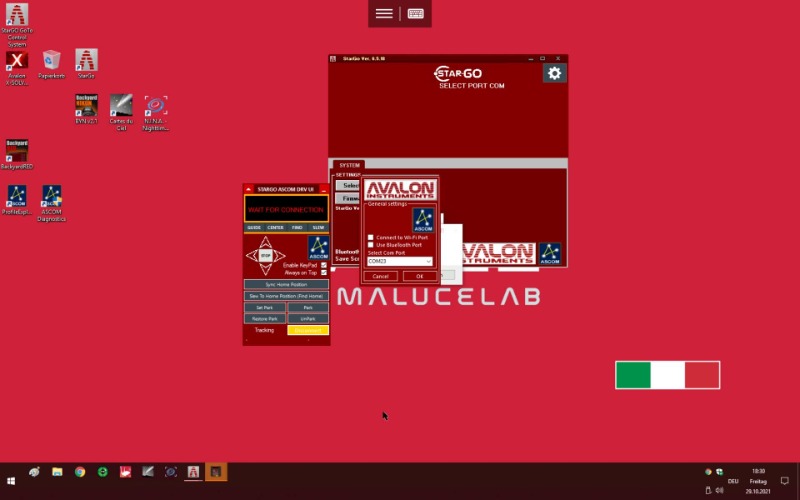This screenshot has height=500, width=800.
Task: Click the Sync Home Position button
Action: [286, 285]
